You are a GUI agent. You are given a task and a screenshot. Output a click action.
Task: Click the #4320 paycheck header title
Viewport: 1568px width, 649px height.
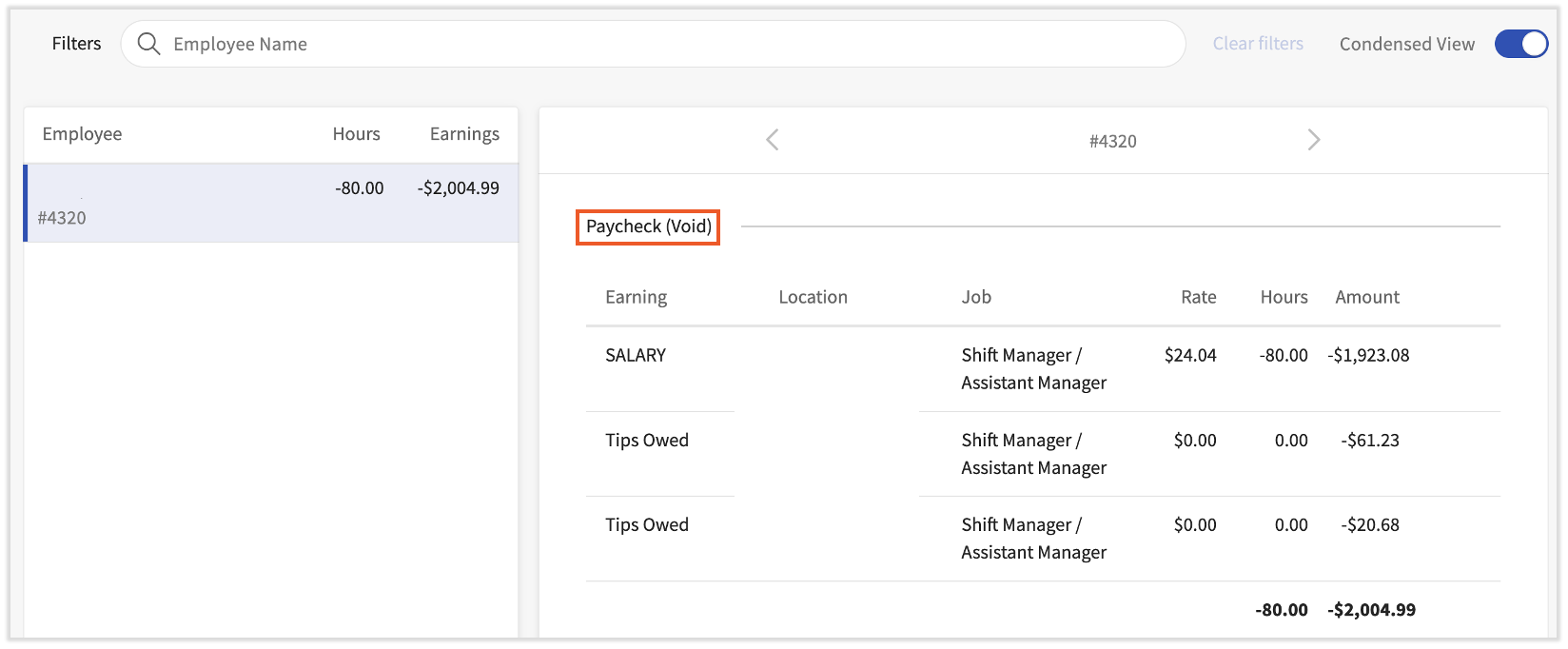click(x=1112, y=141)
